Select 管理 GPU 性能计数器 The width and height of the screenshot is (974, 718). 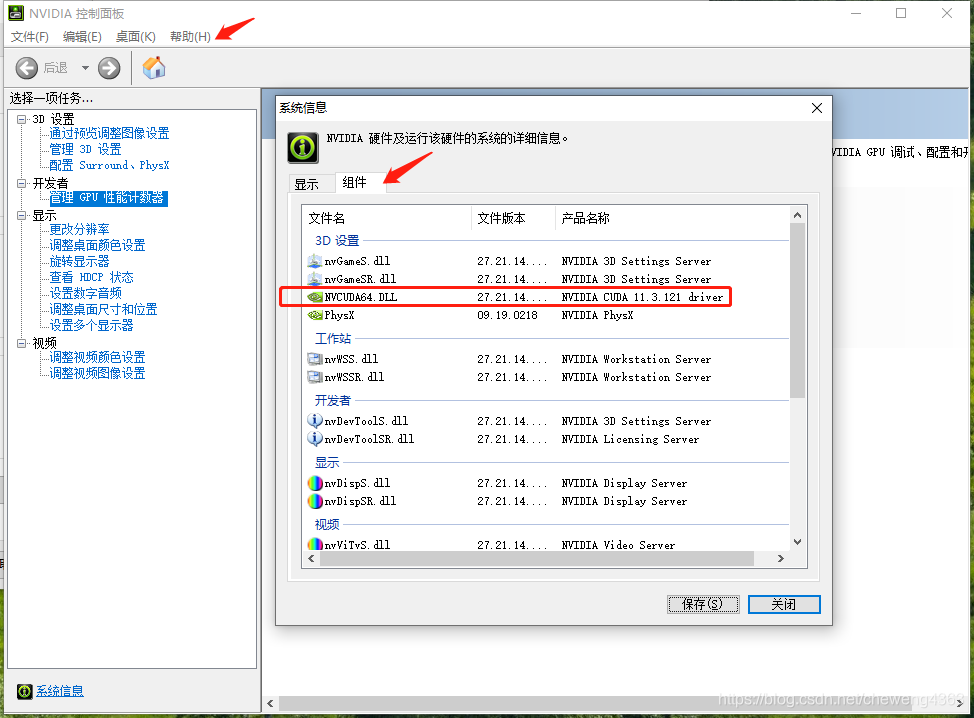pos(107,198)
